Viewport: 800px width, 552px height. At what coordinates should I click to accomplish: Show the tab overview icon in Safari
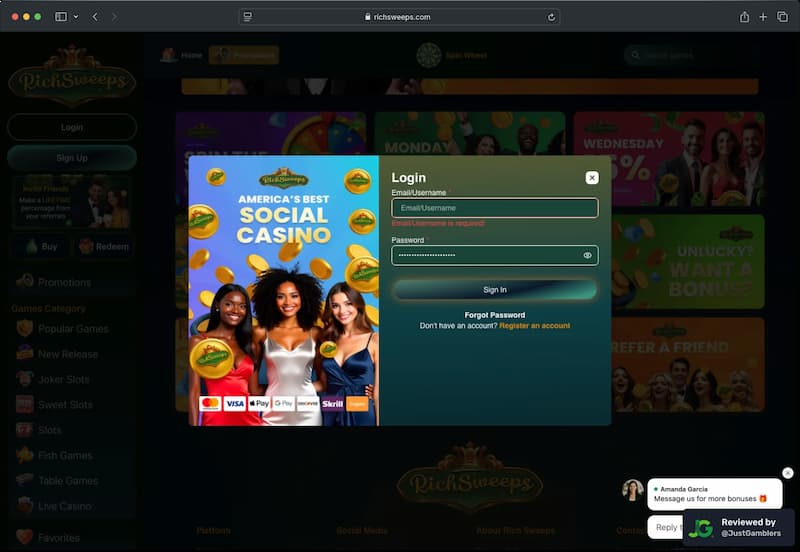point(782,17)
